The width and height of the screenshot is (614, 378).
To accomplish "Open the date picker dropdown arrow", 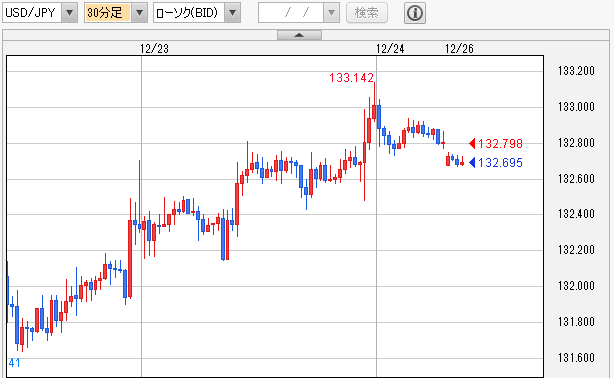I will 331,13.
